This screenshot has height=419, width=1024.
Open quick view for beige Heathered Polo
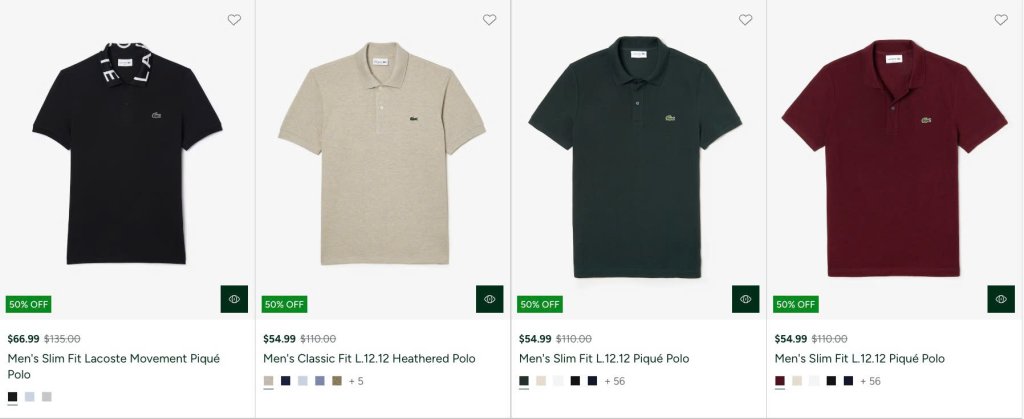tap(490, 299)
